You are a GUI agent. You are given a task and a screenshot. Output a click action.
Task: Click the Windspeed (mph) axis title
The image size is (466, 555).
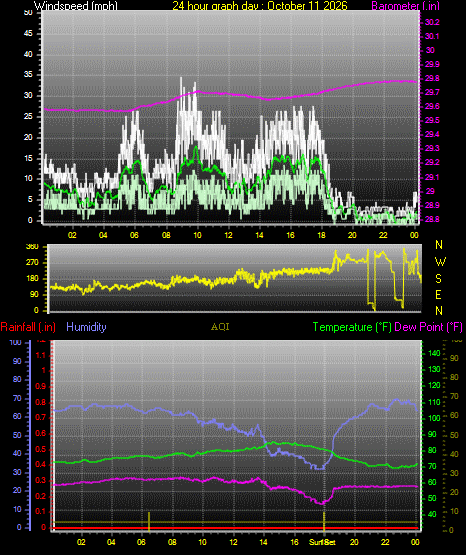(76, 5)
